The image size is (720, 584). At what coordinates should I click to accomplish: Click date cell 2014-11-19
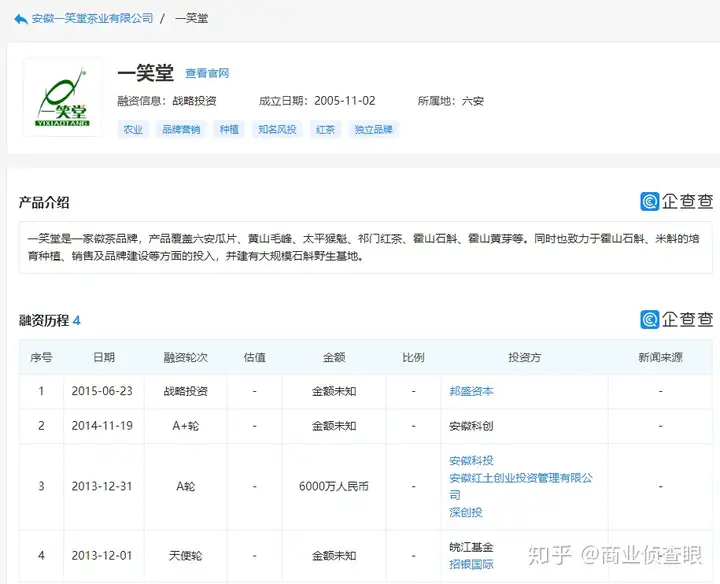tap(102, 426)
